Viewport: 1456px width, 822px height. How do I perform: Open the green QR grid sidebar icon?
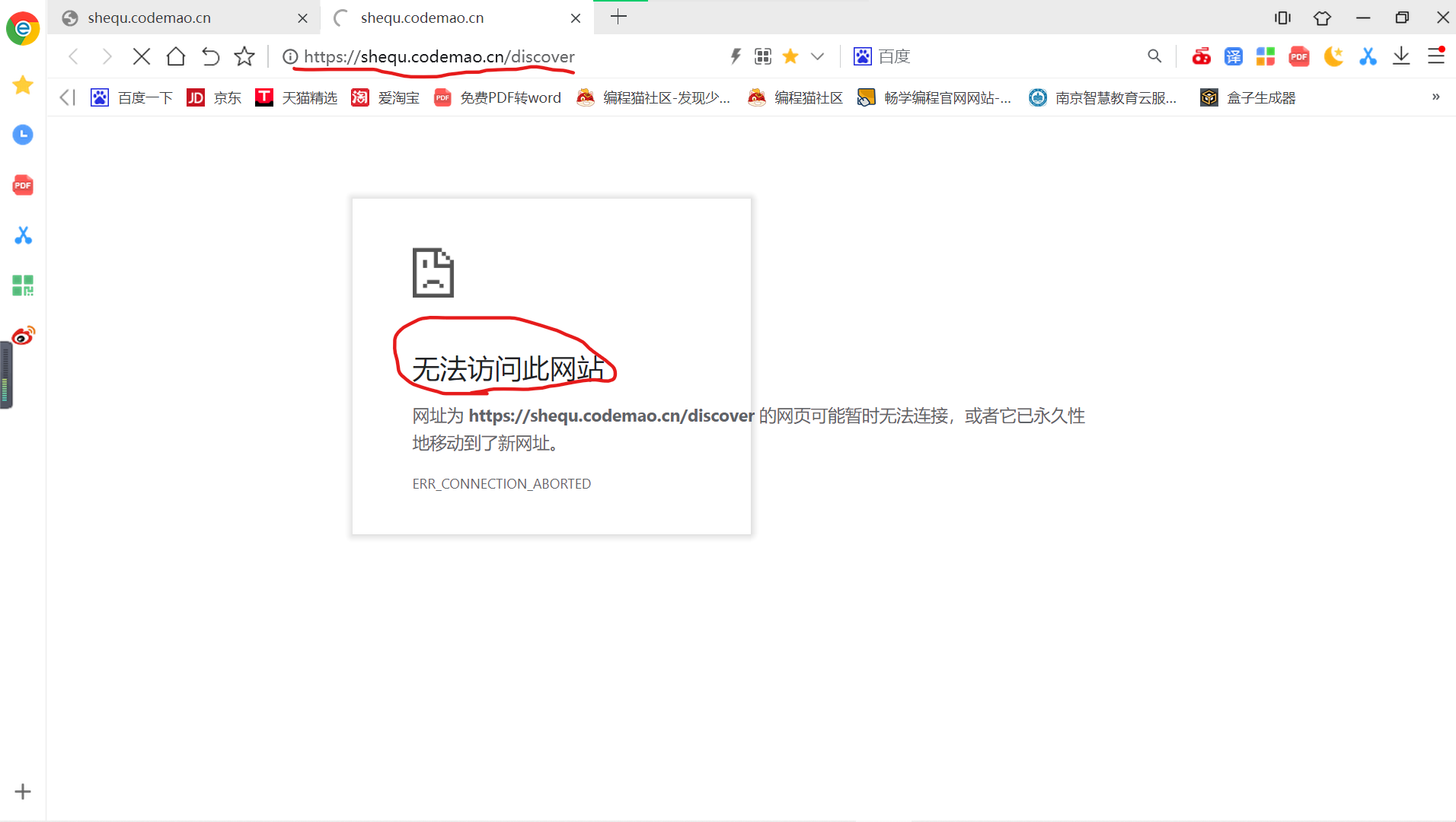tap(23, 285)
